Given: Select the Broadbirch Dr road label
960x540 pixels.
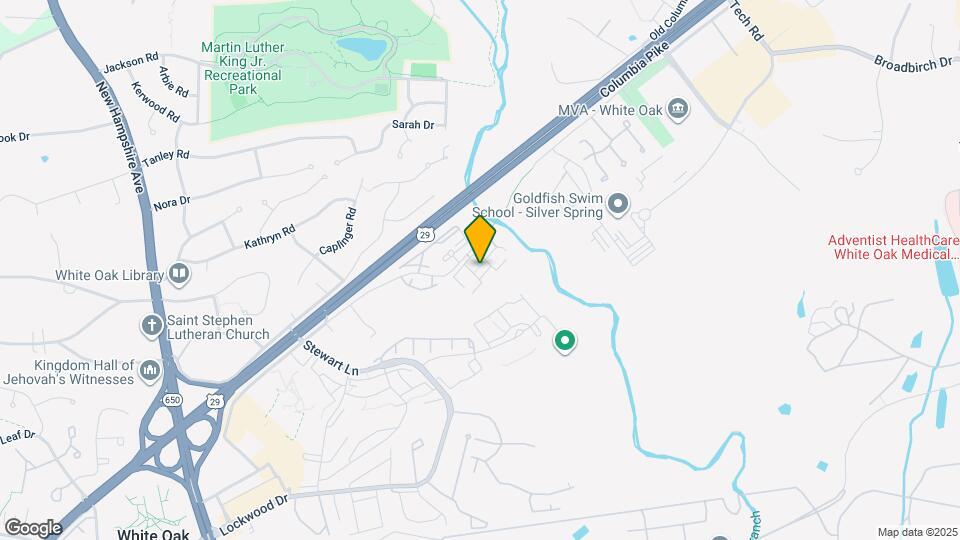Looking at the screenshot, I should pyautogui.click(x=913, y=64).
